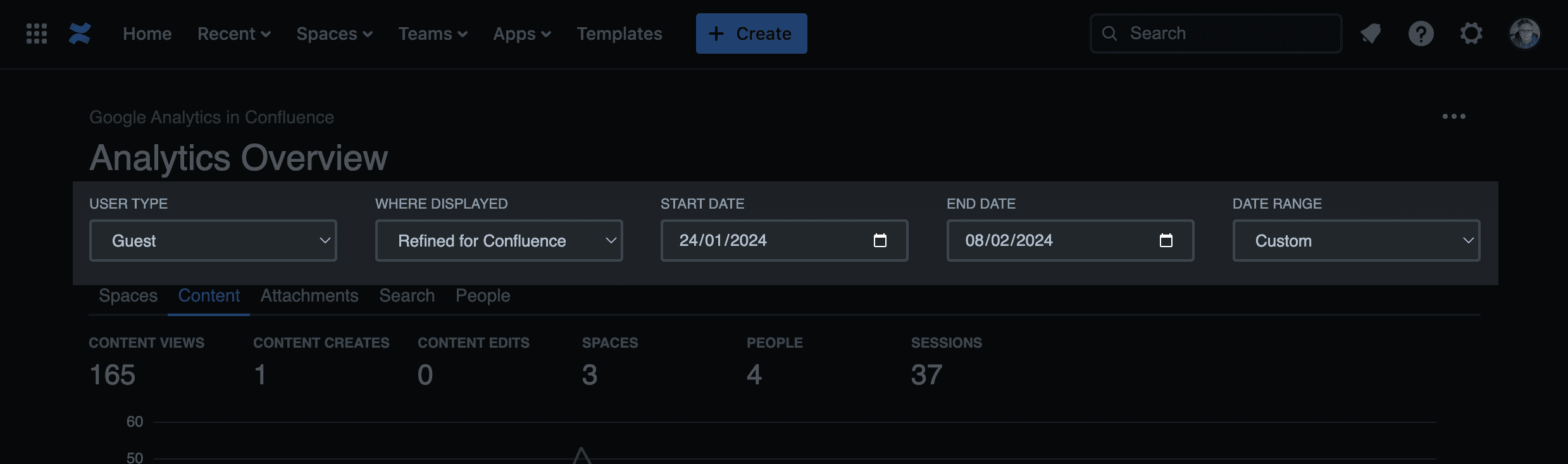Viewport: 1568px width, 464px height.
Task: Expand the Apps menu
Action: 522,34
